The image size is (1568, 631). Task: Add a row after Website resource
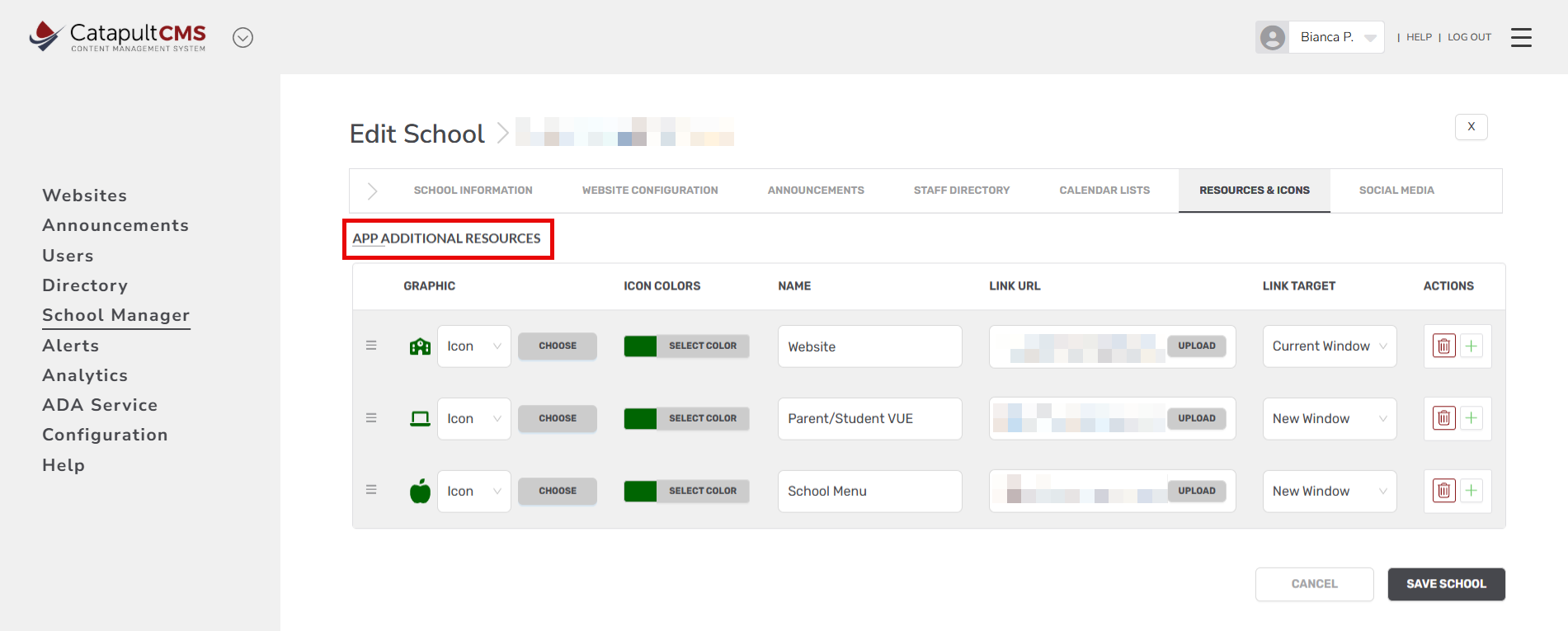pos(1471,346)
